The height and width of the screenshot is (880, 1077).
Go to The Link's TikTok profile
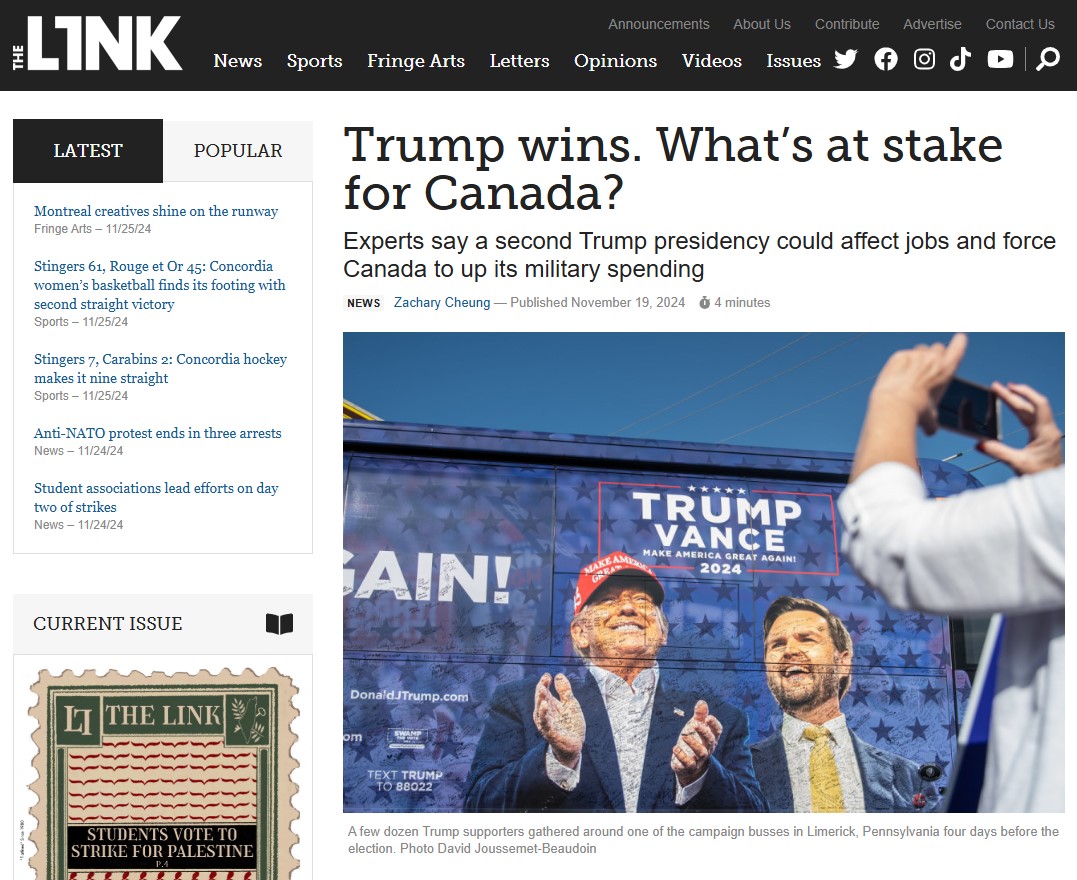(x=960, y=60)
